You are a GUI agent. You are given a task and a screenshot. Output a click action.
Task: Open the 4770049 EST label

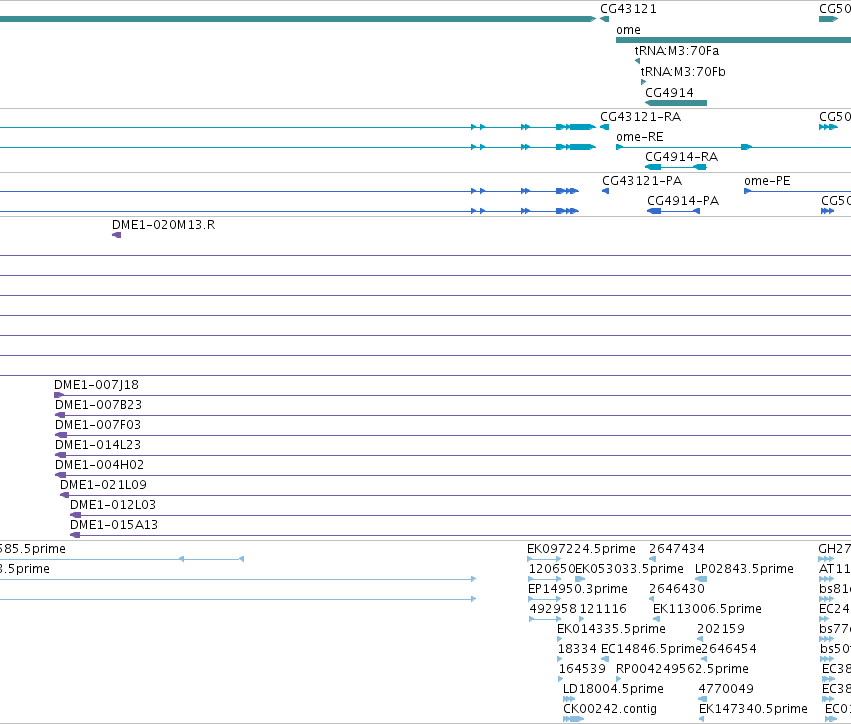tap(726, 690)
